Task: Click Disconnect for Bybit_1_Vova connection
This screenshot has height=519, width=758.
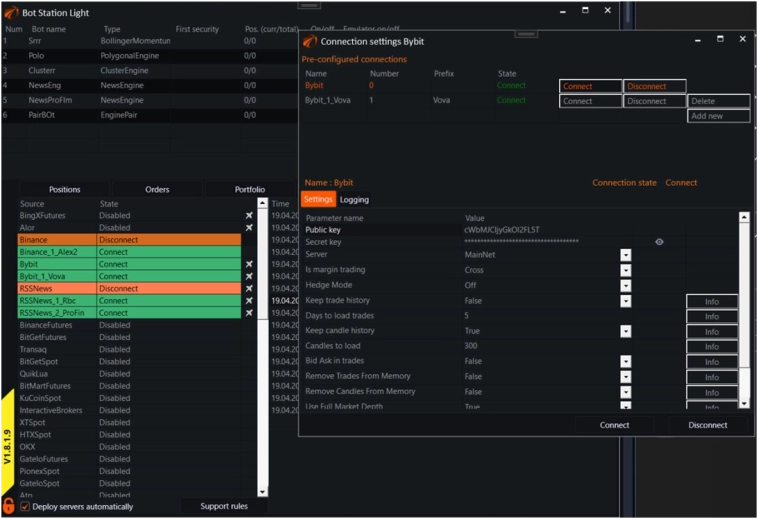Action: click(655, 101)
